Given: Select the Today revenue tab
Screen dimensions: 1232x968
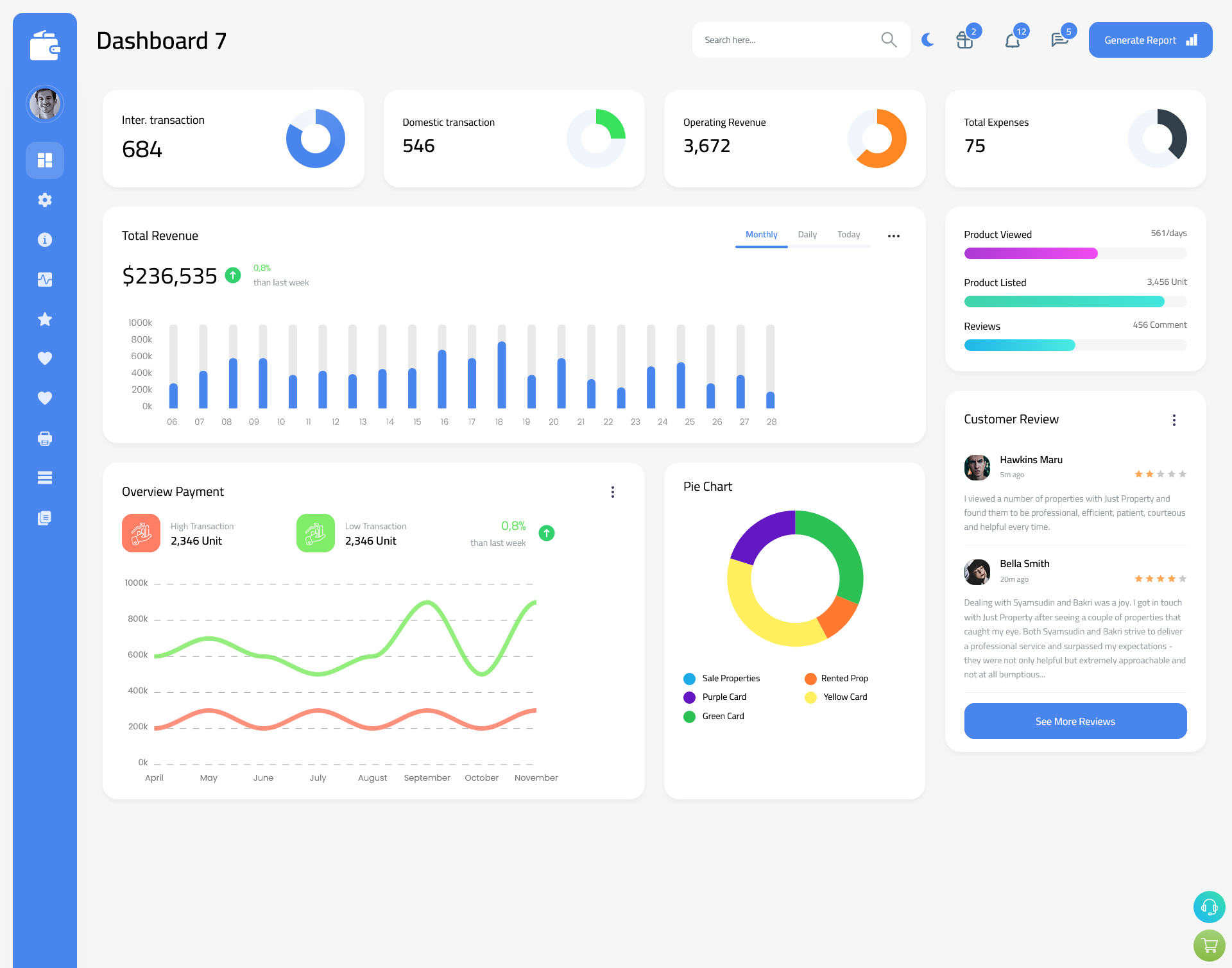Looking at the screenshot, I should (849, 235).
